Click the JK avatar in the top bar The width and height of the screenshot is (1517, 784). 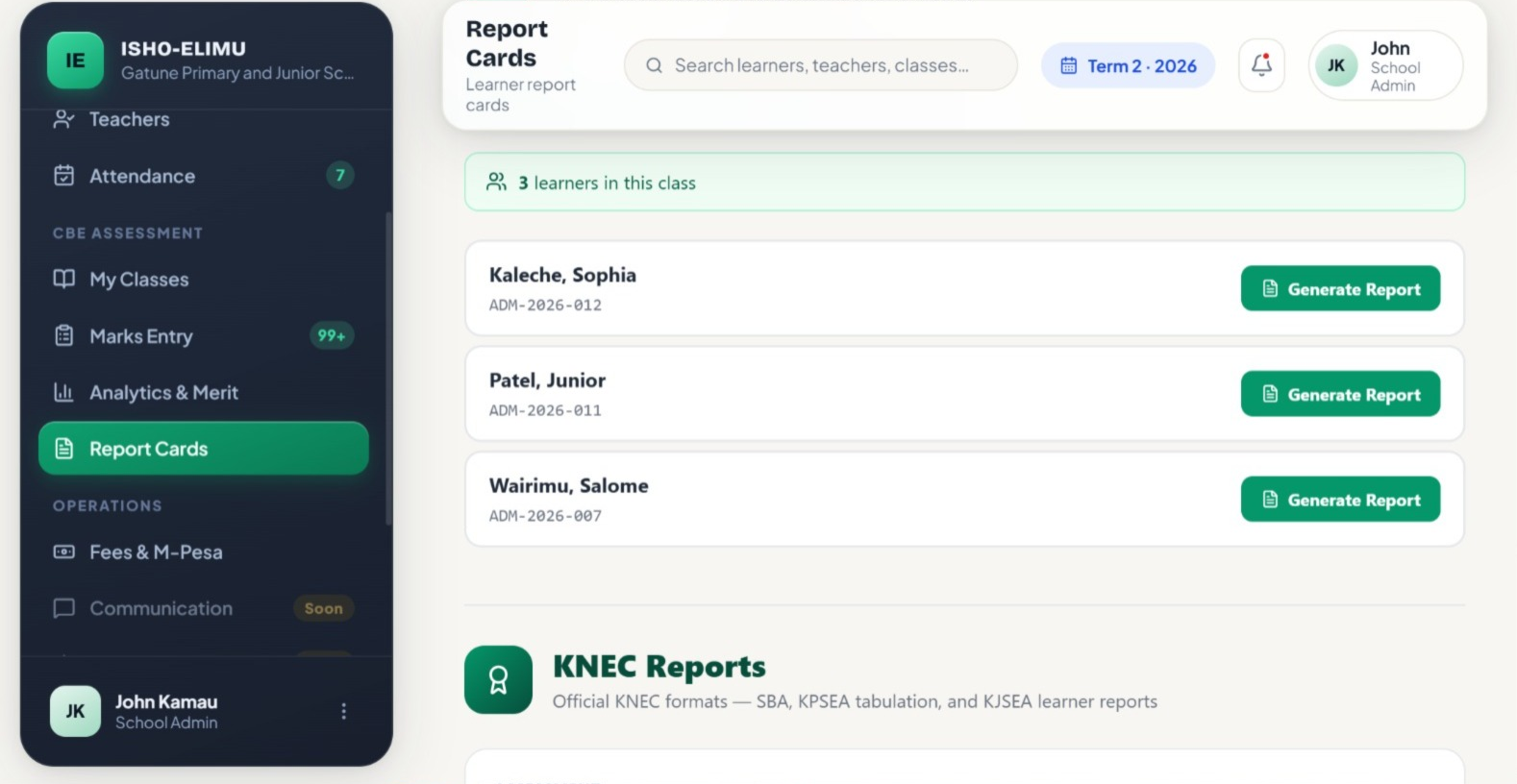pos(1336,65)
